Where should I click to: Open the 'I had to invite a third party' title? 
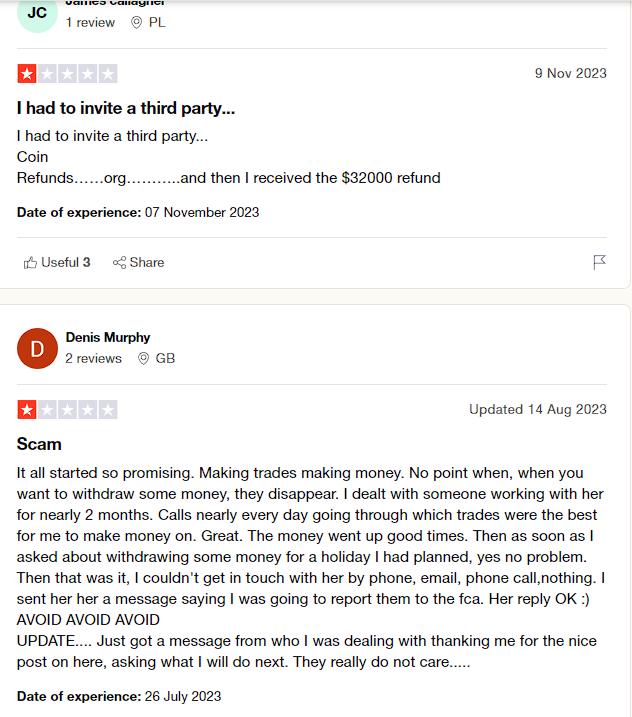(x=126, y=108)
